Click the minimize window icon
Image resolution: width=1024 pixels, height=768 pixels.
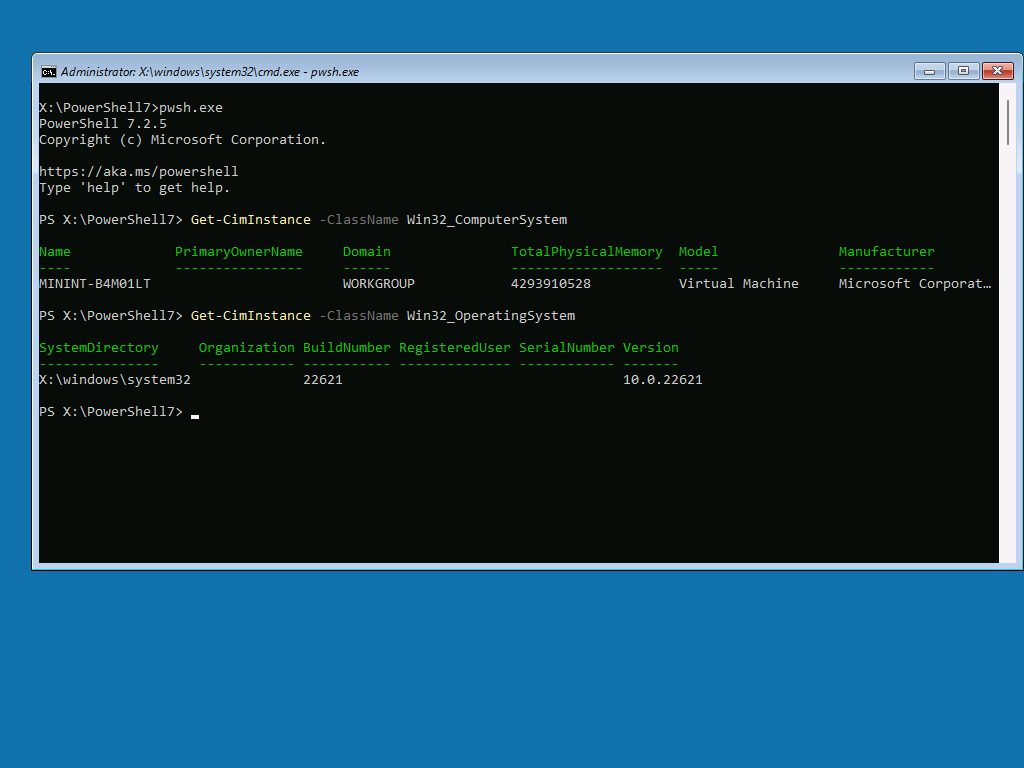pos(929,71)
